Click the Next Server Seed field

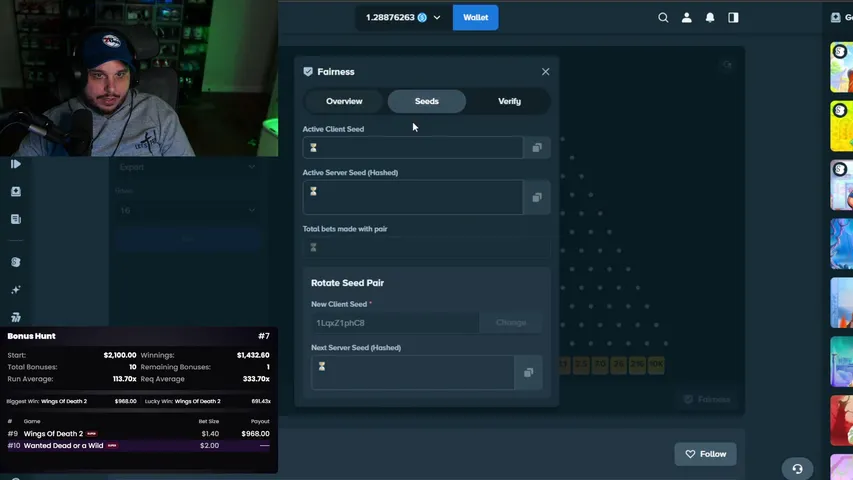(413, 373)
